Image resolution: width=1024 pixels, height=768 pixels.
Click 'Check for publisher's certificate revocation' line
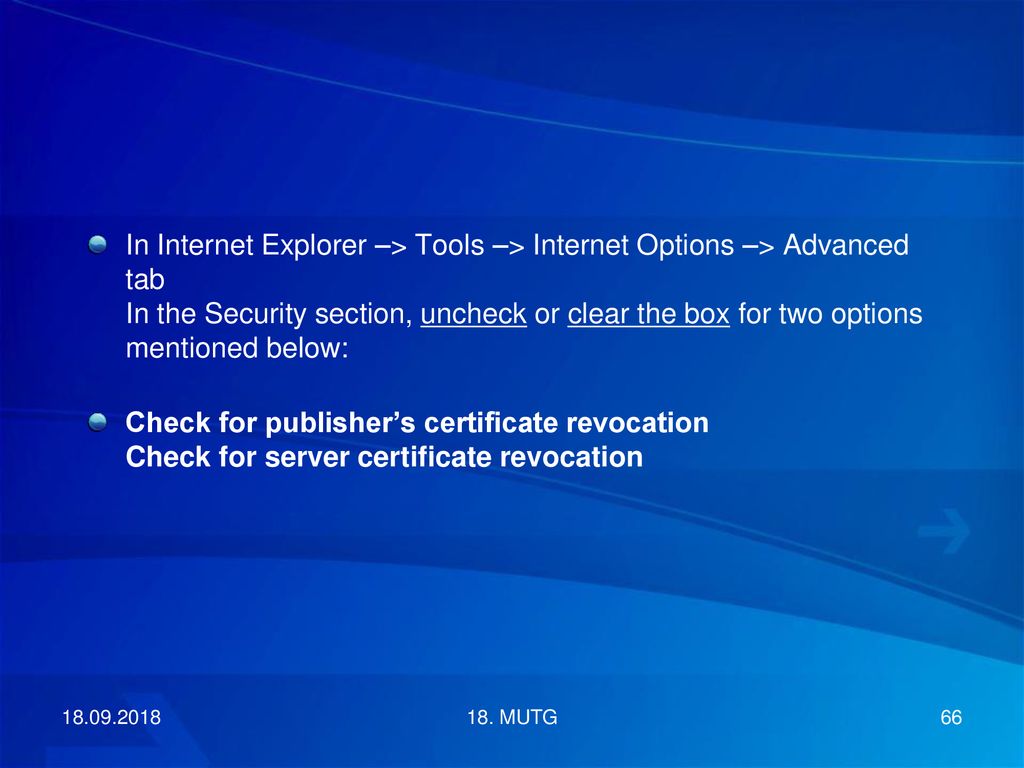pyautogui.click(x=417, y=423)
